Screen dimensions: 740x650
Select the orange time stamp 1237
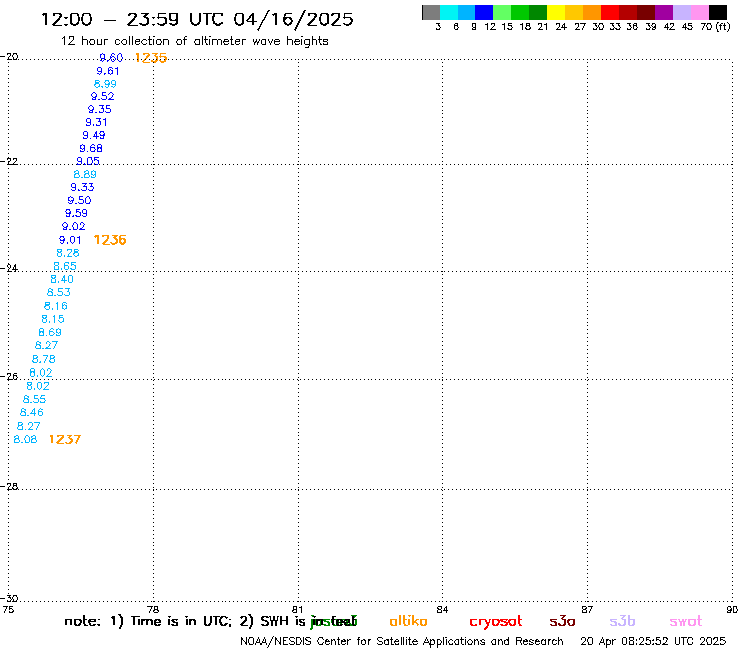coord(65,439)
